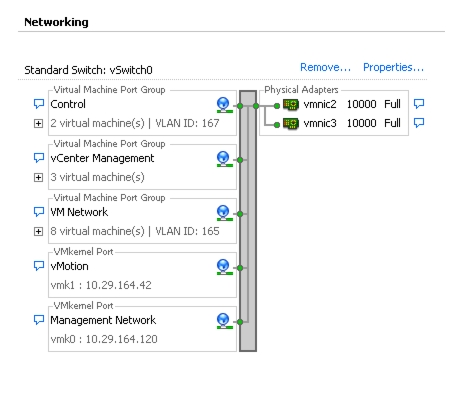Select the VM Network port group label
The width and height of the screenshot is (458, 393).
pos(79,212)
